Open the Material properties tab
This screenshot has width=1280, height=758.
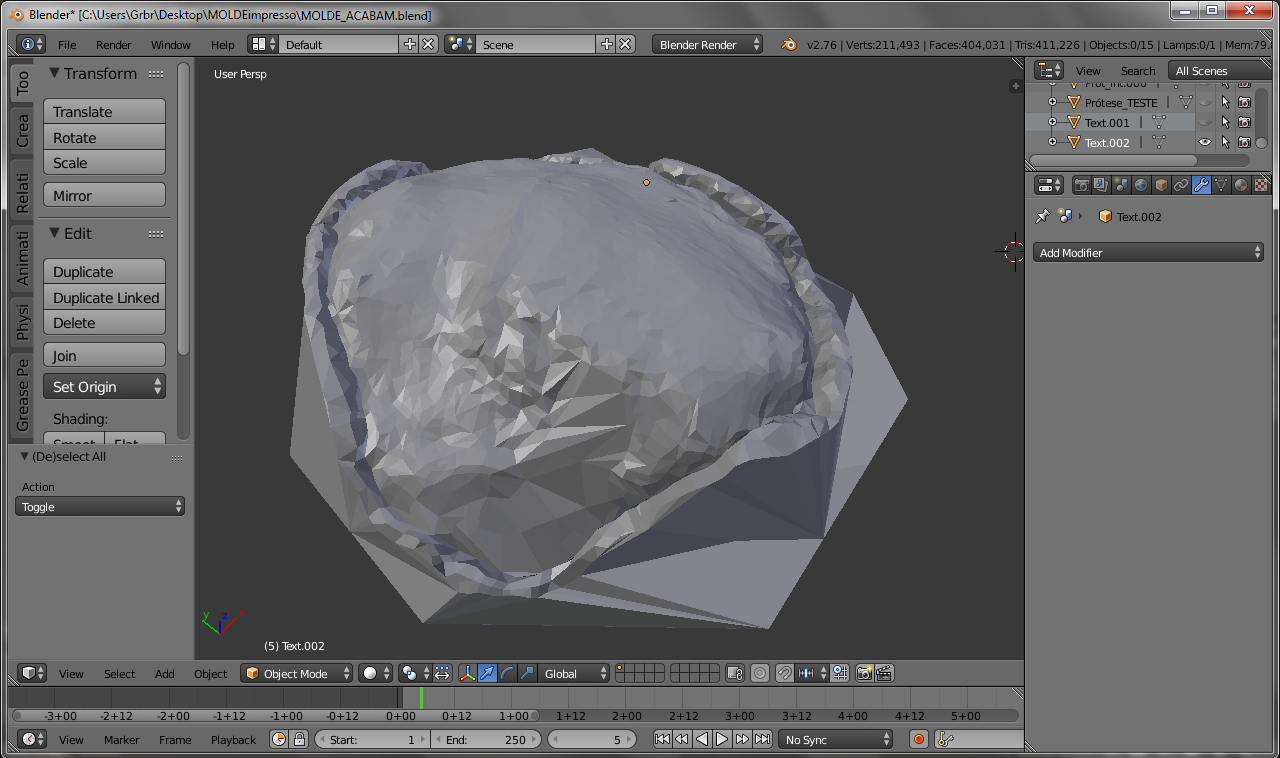tap(1241, 185)
